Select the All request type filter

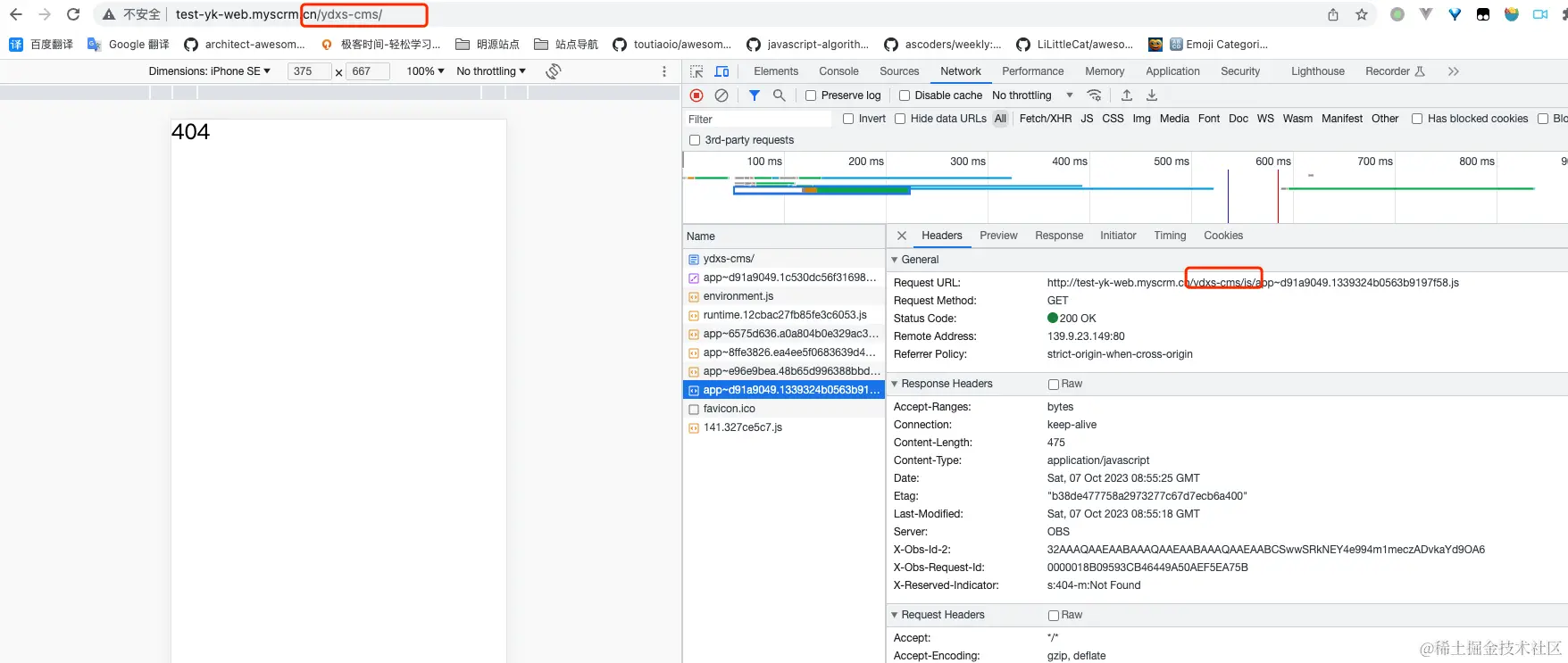click(1000, 119)
